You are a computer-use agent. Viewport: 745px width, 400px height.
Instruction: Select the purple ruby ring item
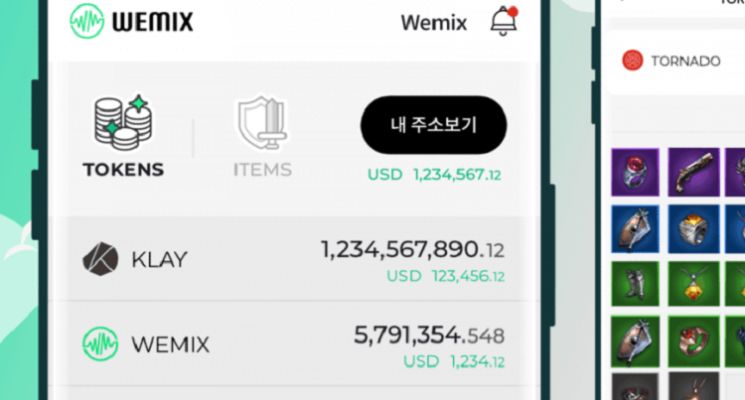(635, 172)
